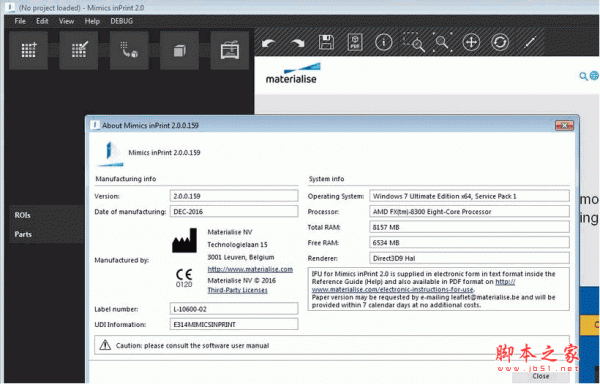The width and height of the screenshot is (600, 384).
Task: Select the measure line tool
Action: 530,42
